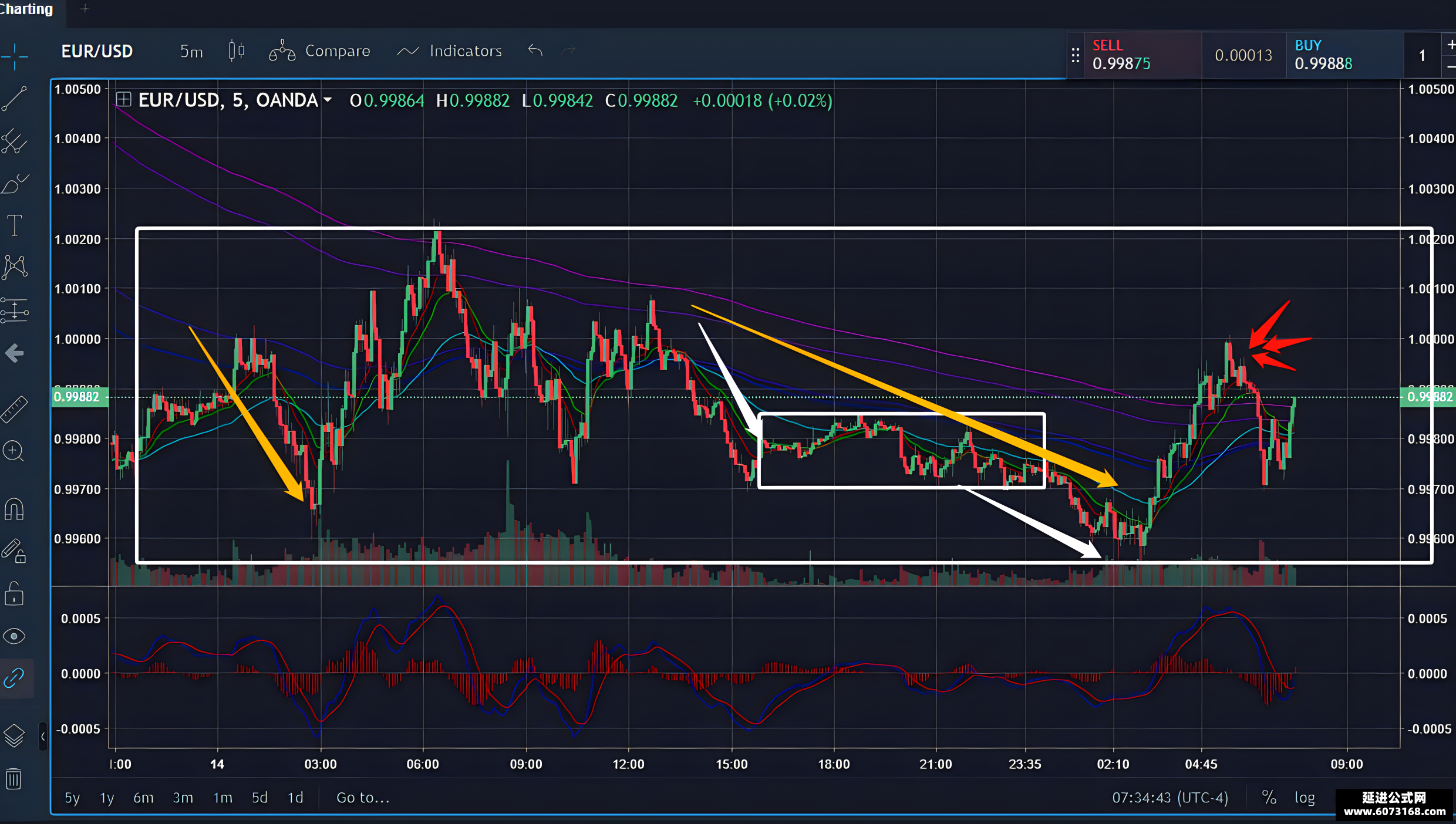Open the object tree layers icon
Screen dimensions: 1456x824
click(14, 735)
